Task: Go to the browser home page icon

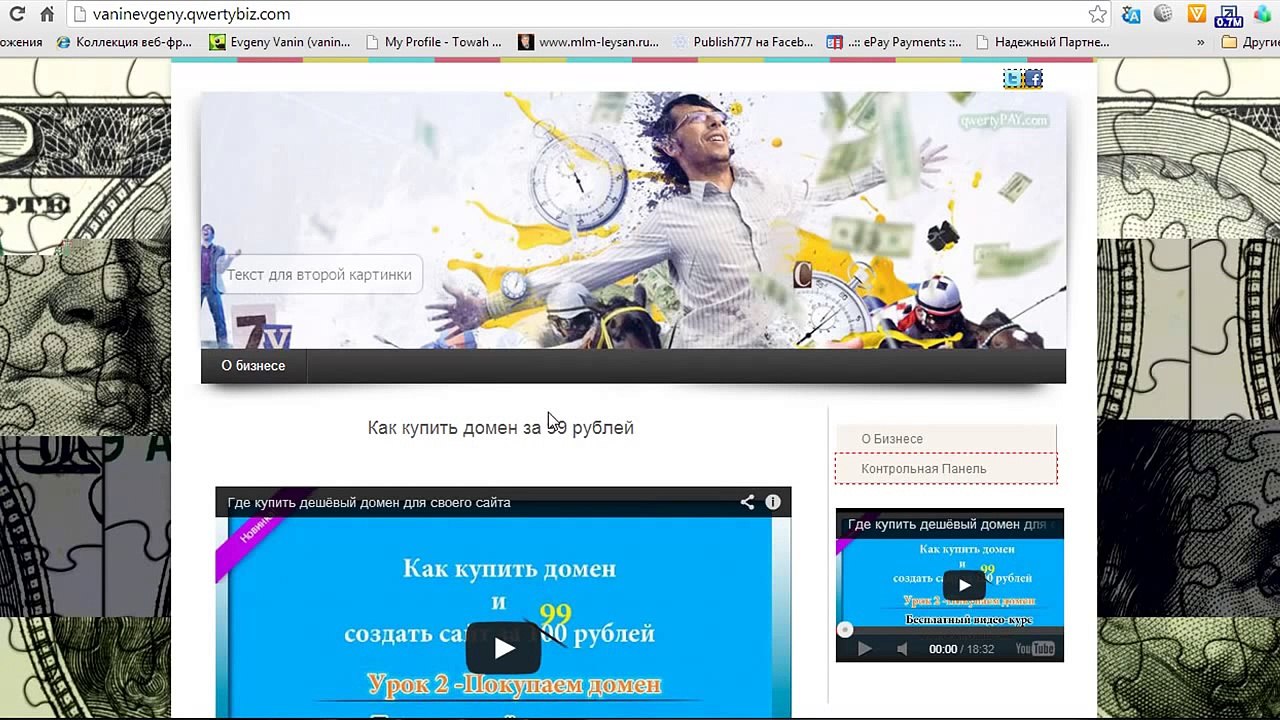Action: point(47,14)
